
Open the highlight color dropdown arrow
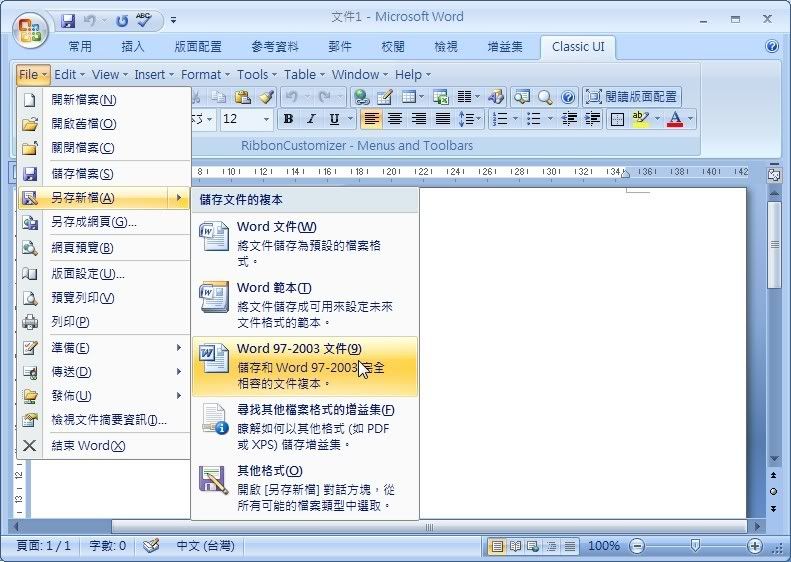(x=657, y=120)
